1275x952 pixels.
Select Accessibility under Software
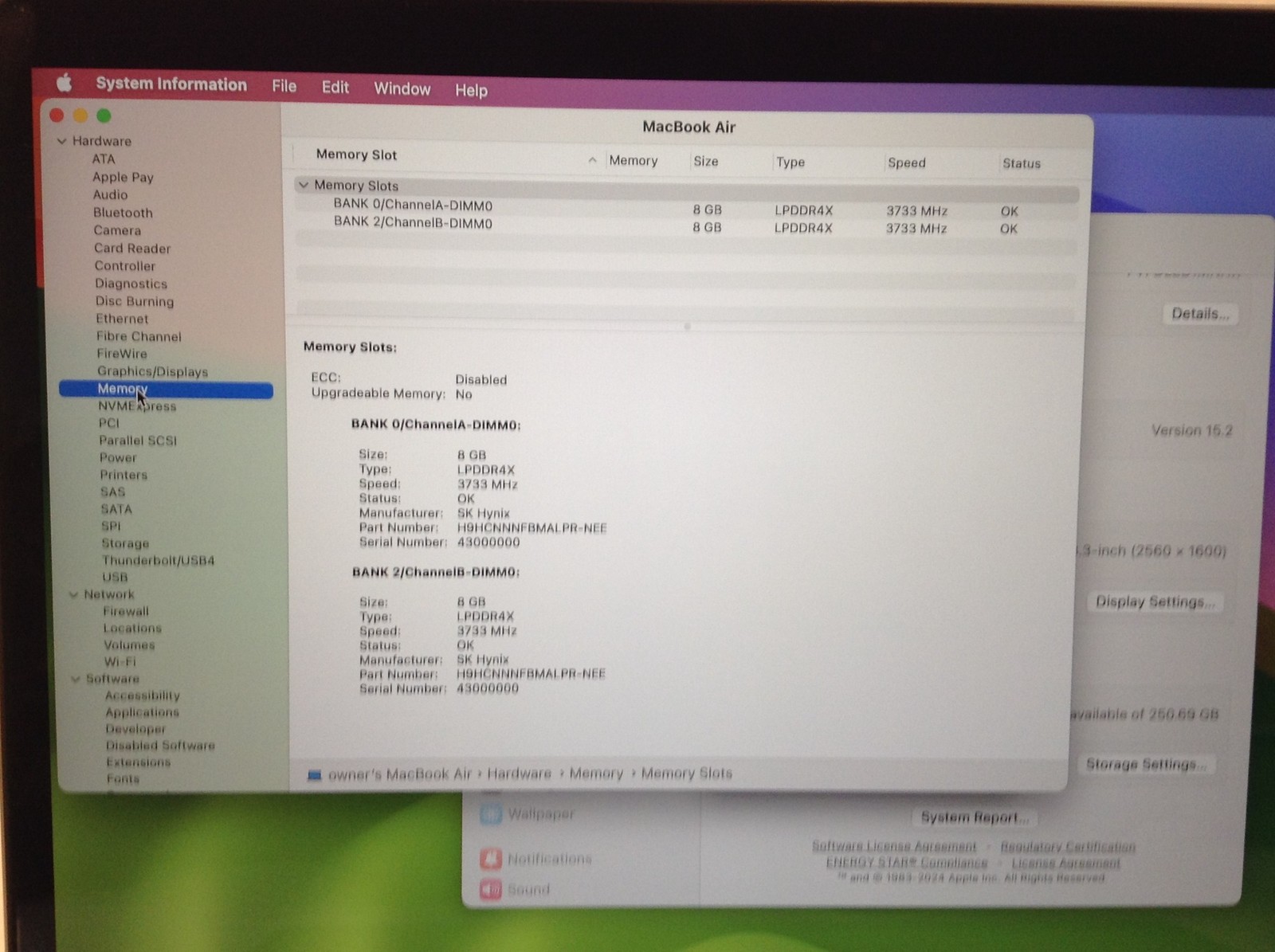143,695
